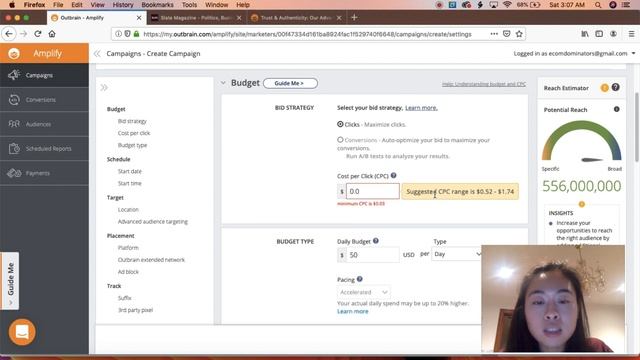Click the Firefox home button
The width and height of the screenshot is (640, 360).
tap(52, 34)
